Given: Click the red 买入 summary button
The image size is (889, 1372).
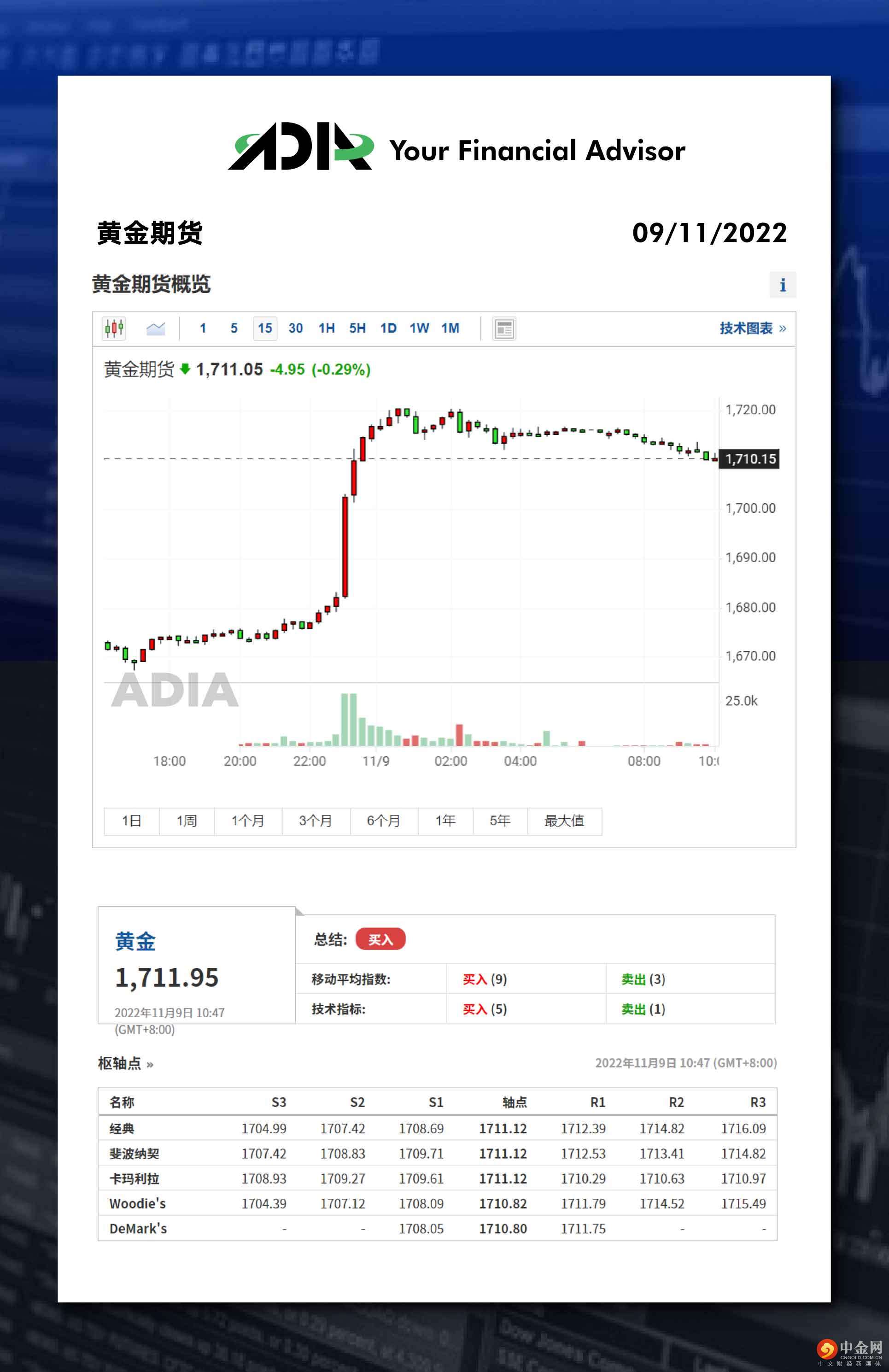Looking at the screenshot, I should [x=380, y=940].
